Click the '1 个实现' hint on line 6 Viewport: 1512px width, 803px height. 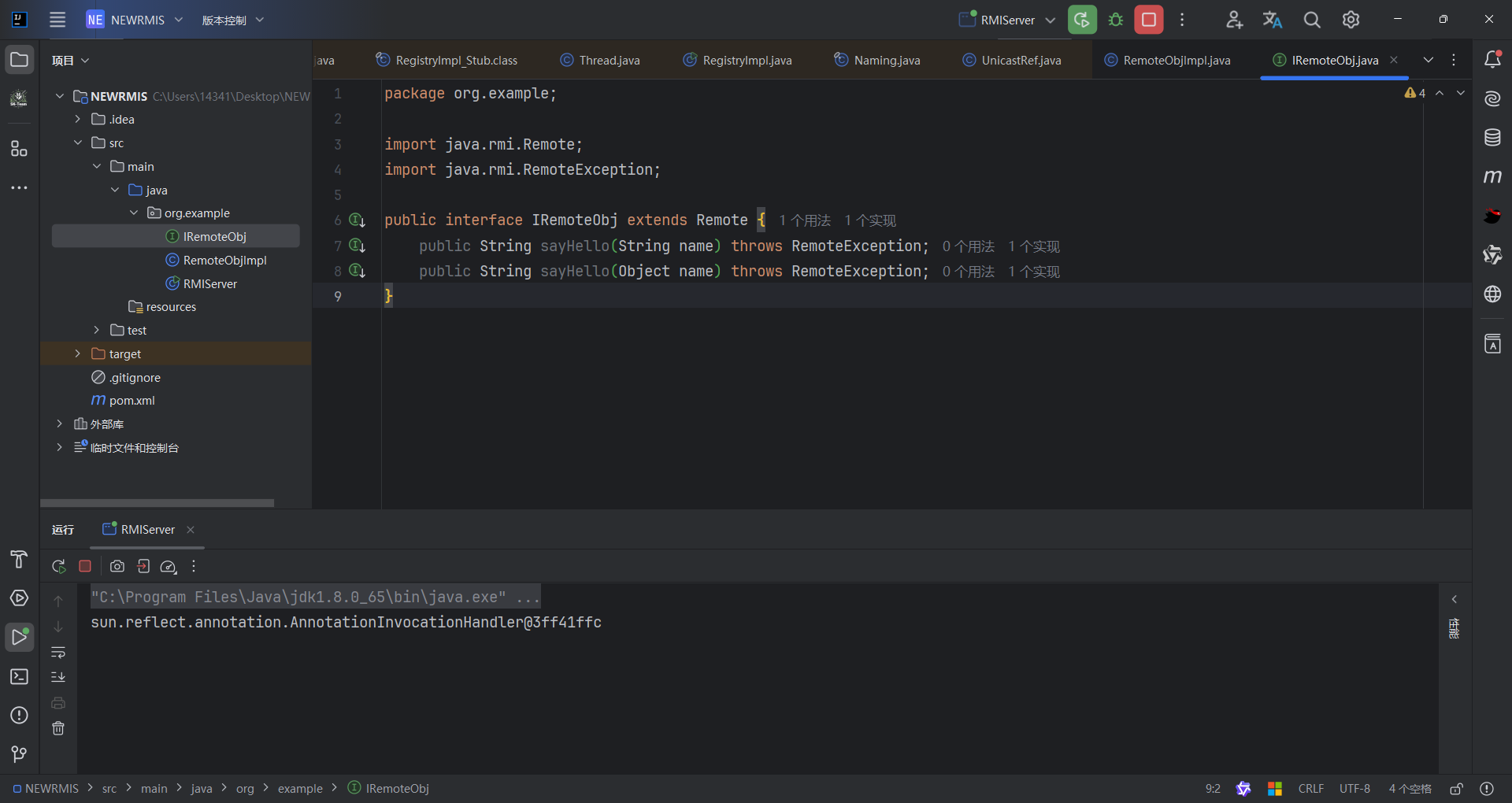click(870, 220)
